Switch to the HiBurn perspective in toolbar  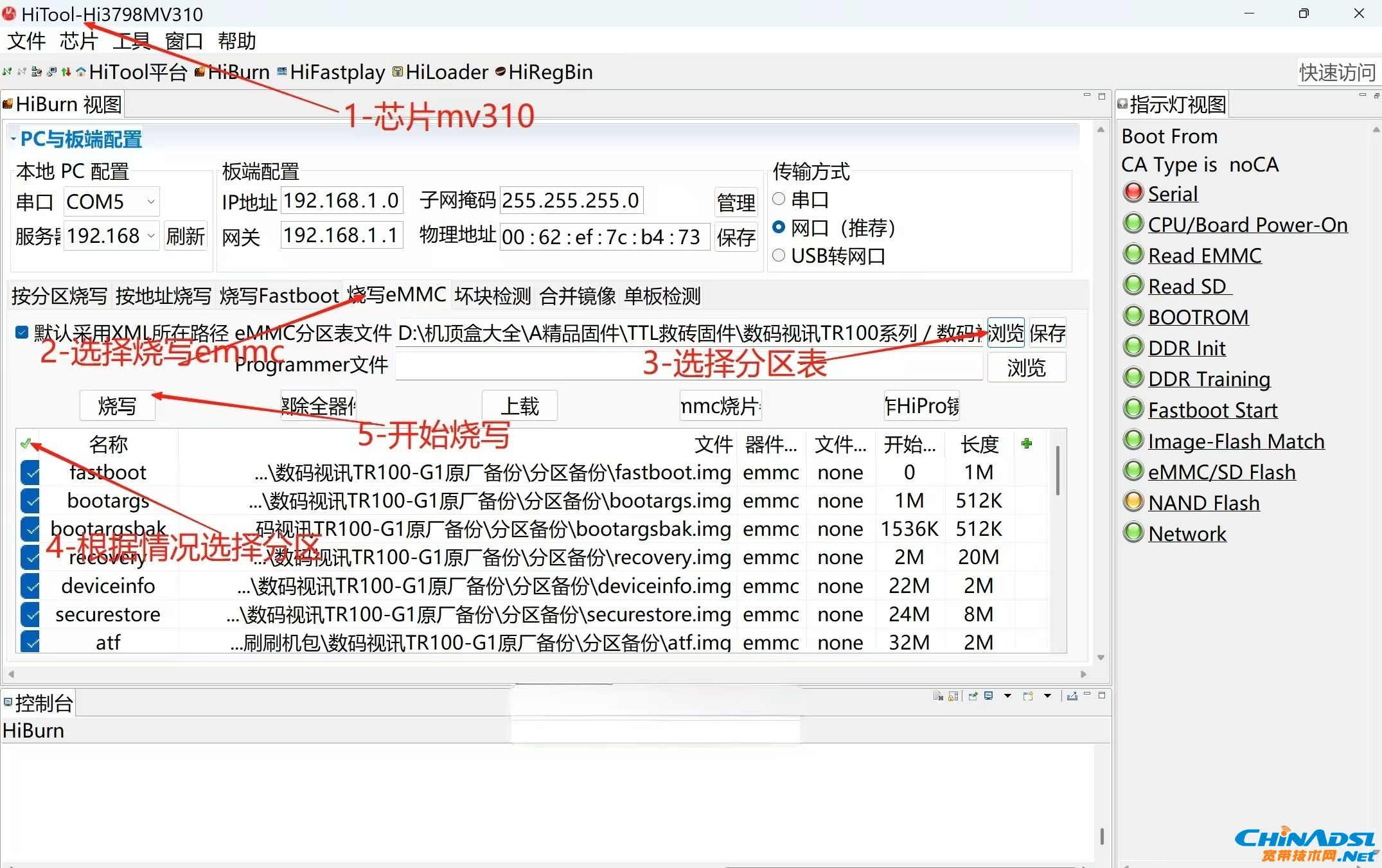[233, 72]
